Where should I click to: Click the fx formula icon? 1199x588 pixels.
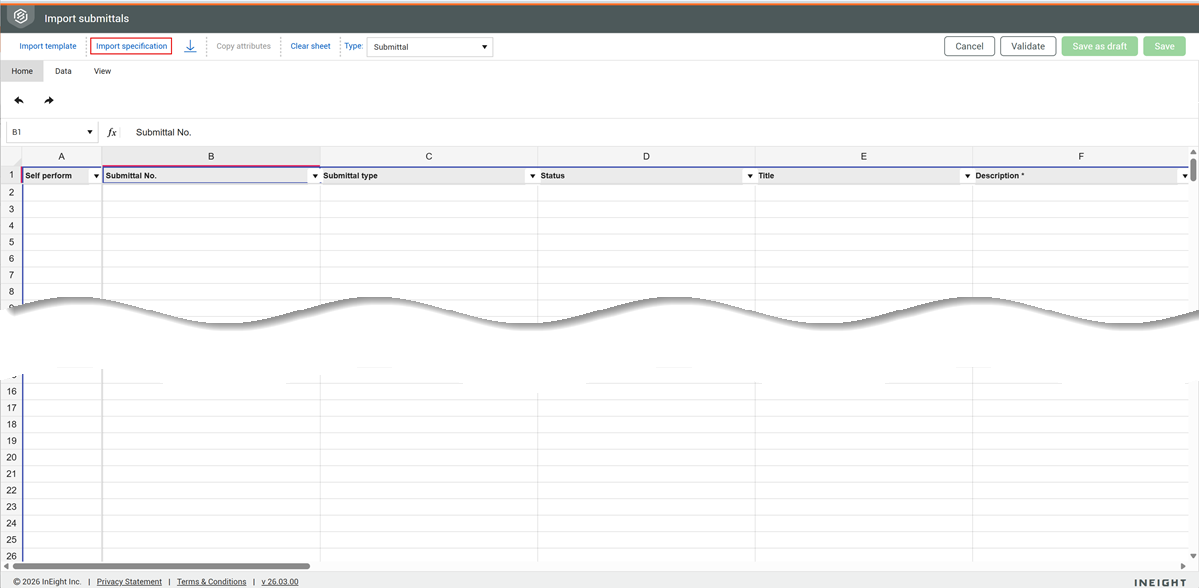[112, 132]
